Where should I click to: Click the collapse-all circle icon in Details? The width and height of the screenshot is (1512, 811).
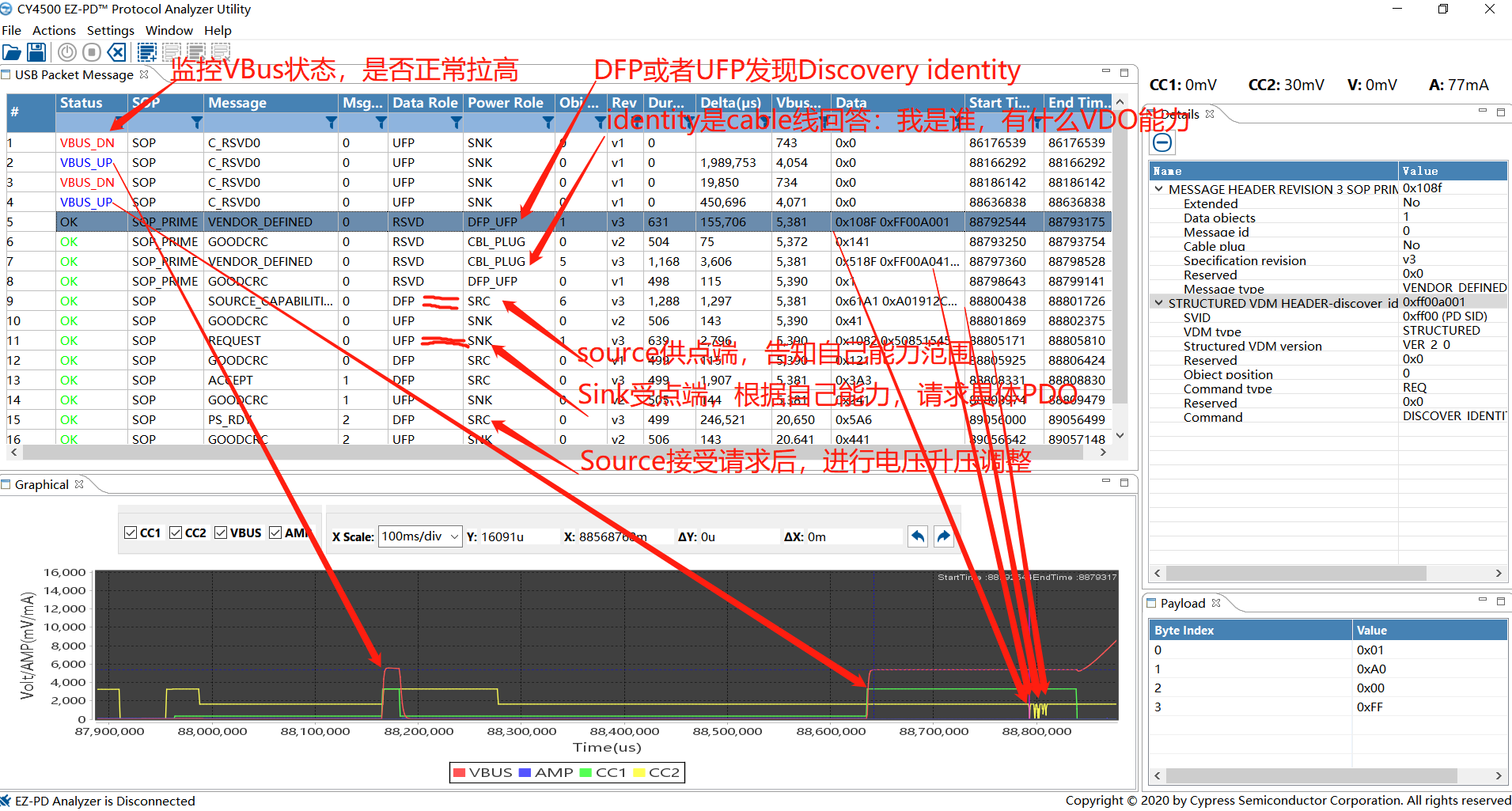(1162, 142)
